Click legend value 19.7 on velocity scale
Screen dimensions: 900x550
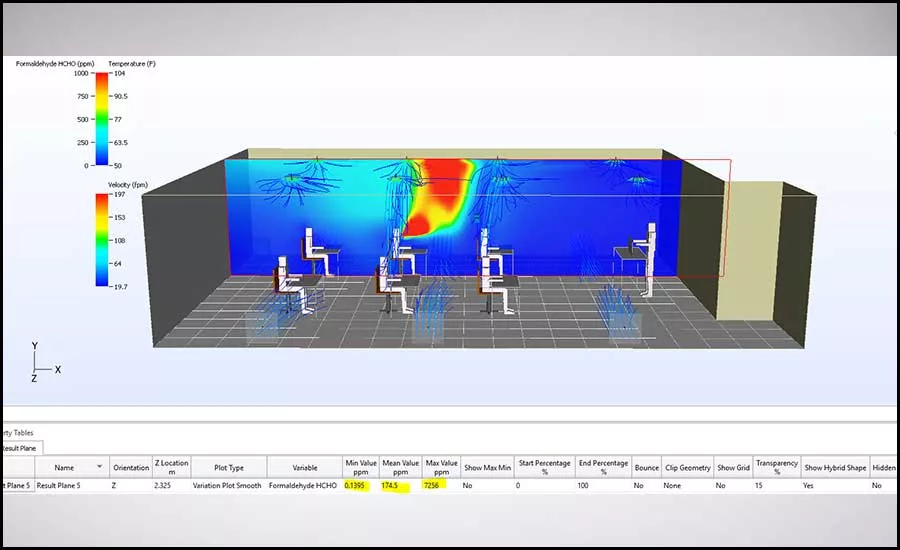[x=121, y=286]
